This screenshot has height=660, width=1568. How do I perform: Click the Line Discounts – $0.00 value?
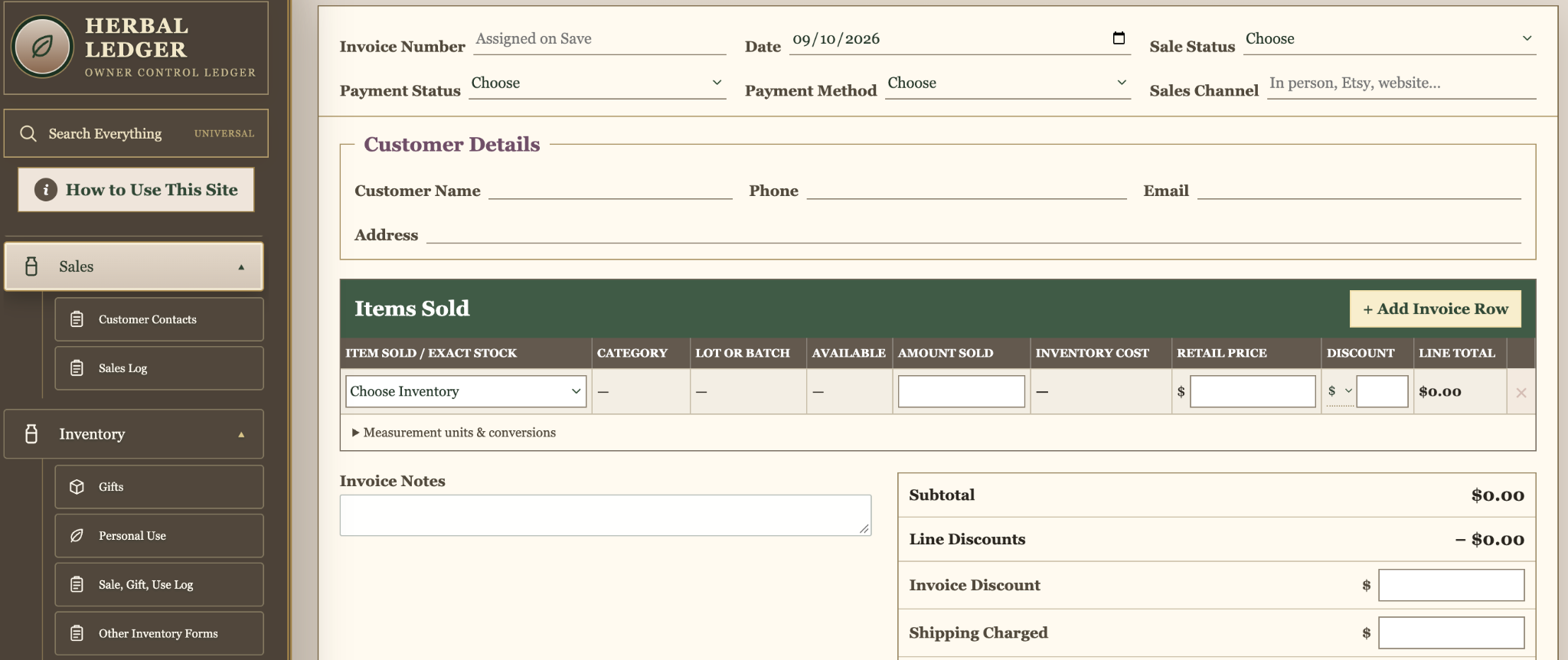click(1490, 540)
